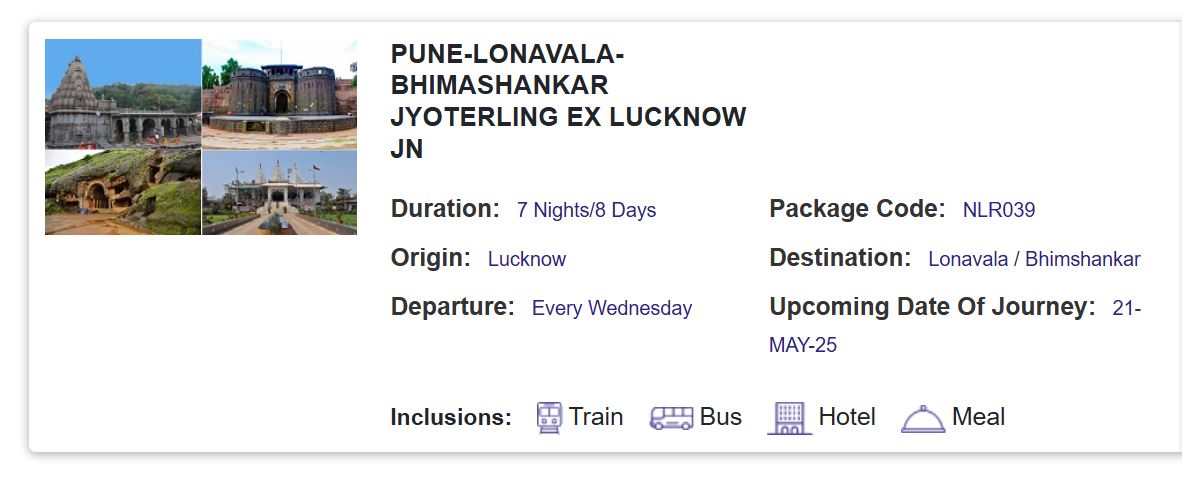Click the Bus inclusion icon
The width and height of the screenshot is (1182, 482).
[671, 418]
